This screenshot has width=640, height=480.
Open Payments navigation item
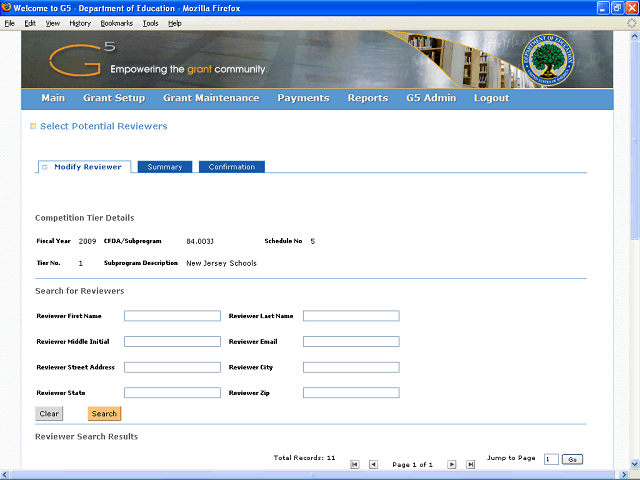point(303,98)
